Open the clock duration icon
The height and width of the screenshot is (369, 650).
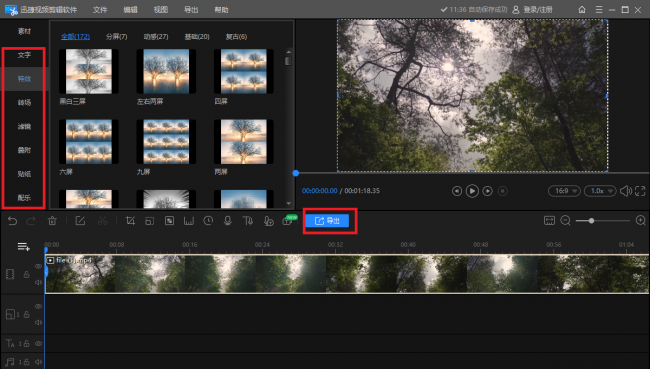coord(208,221)
